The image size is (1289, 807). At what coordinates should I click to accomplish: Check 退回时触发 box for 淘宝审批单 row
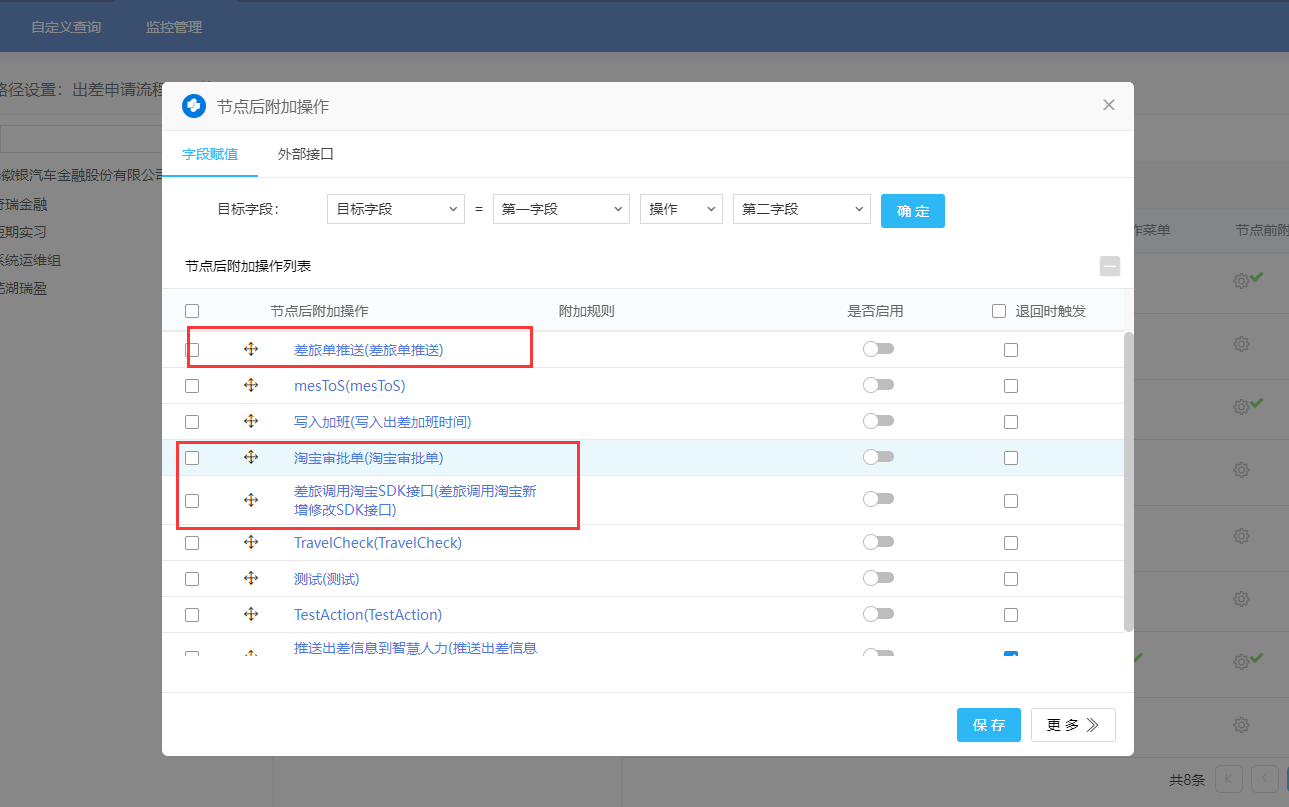coord(1011,458)
